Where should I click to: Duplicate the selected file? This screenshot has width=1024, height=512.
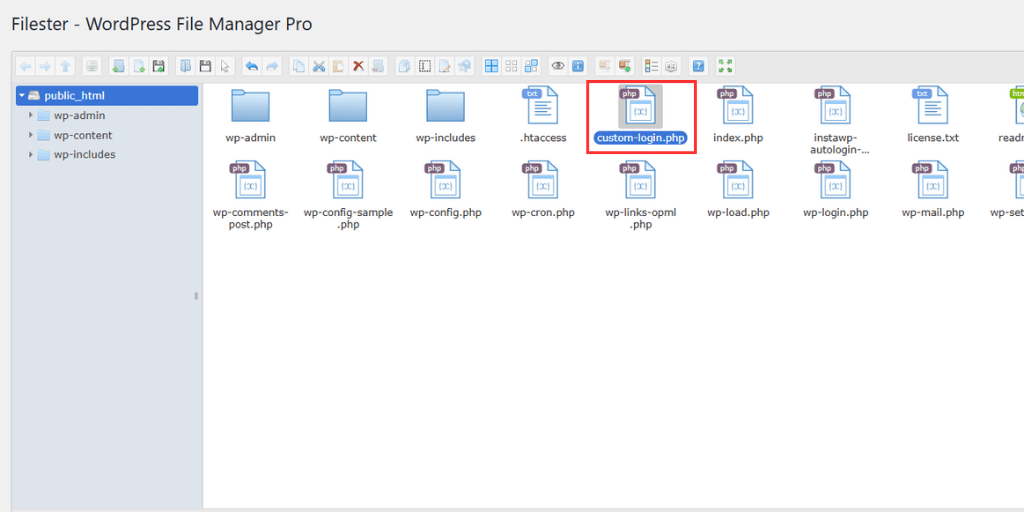pyautogui.click(x=405, y=66)
